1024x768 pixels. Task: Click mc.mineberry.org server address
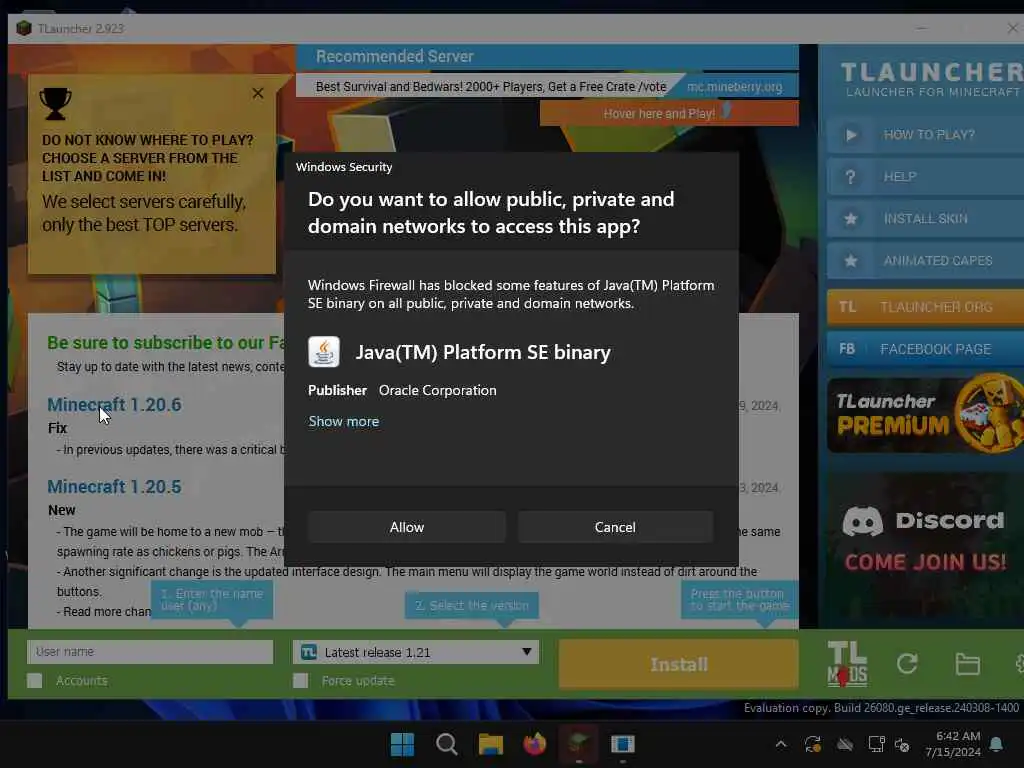pos(734,87)
